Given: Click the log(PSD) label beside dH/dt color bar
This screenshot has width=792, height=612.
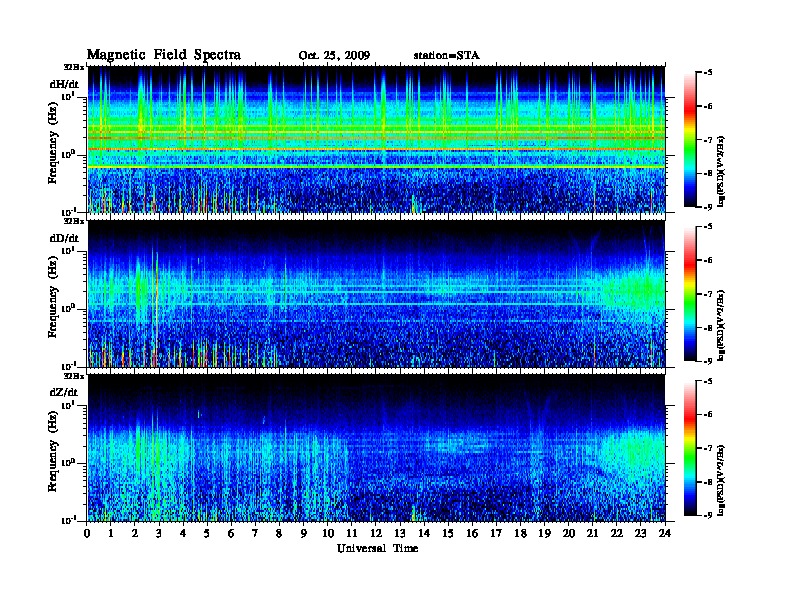Looking at the screenshot, I should tap(721, 171).
